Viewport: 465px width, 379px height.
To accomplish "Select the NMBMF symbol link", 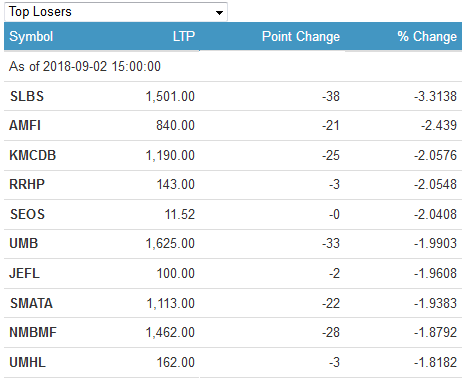I will click(33, 332).
